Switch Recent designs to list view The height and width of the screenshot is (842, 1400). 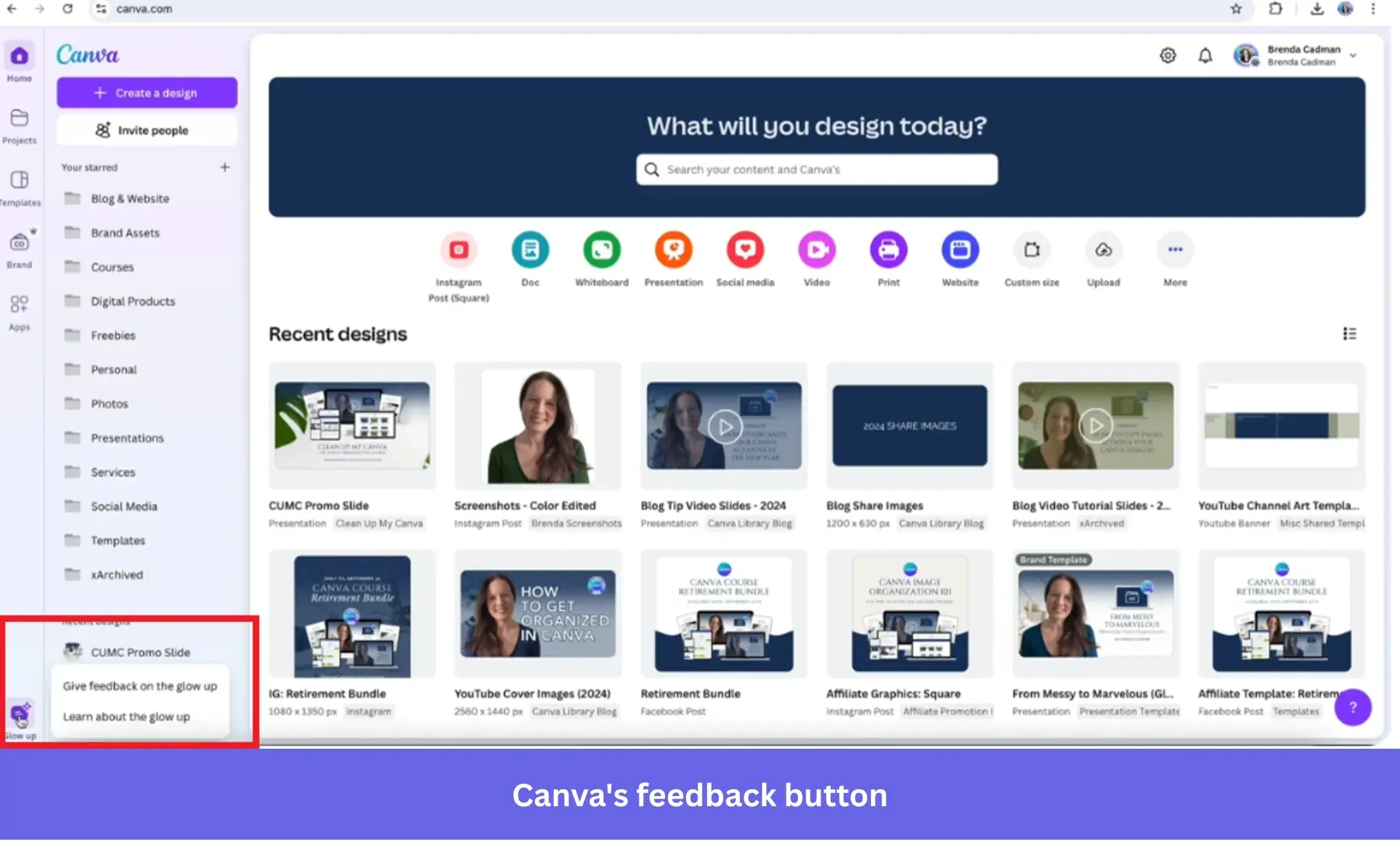1349,334
